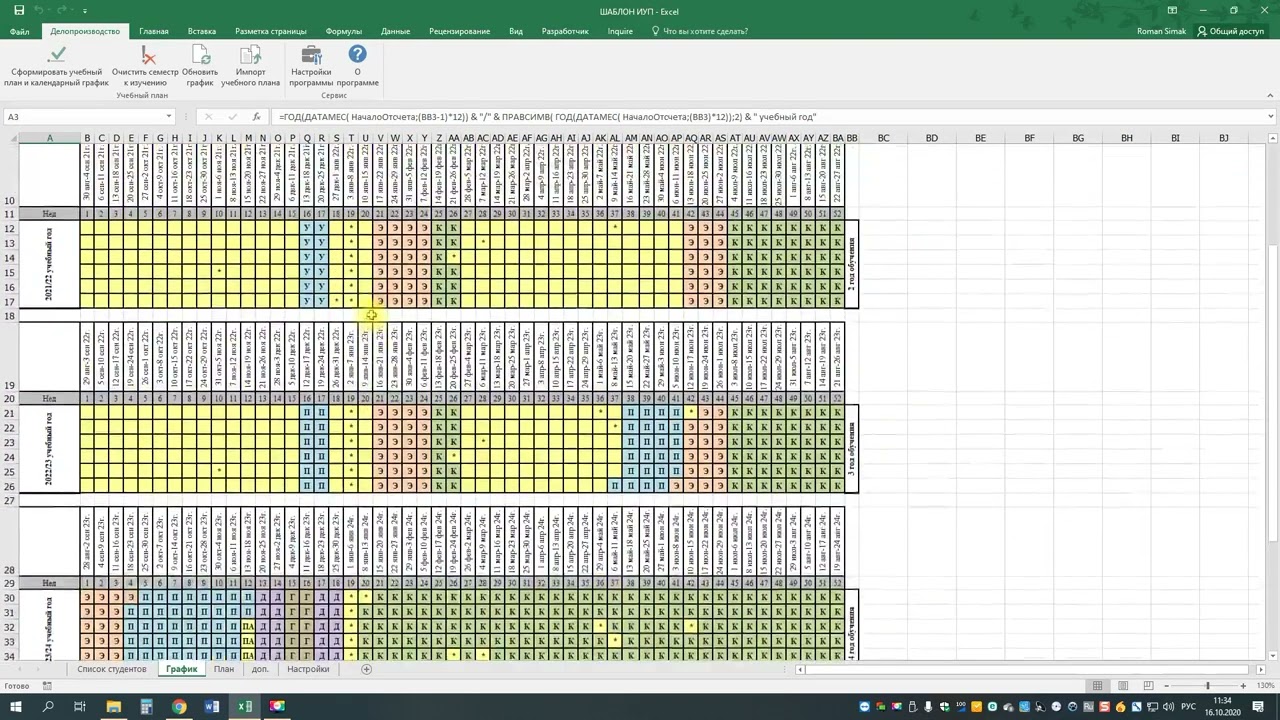Switch to Page Break Preview icon
1280x720 pixels.
pyautogui.click(x=1149, y=686)
